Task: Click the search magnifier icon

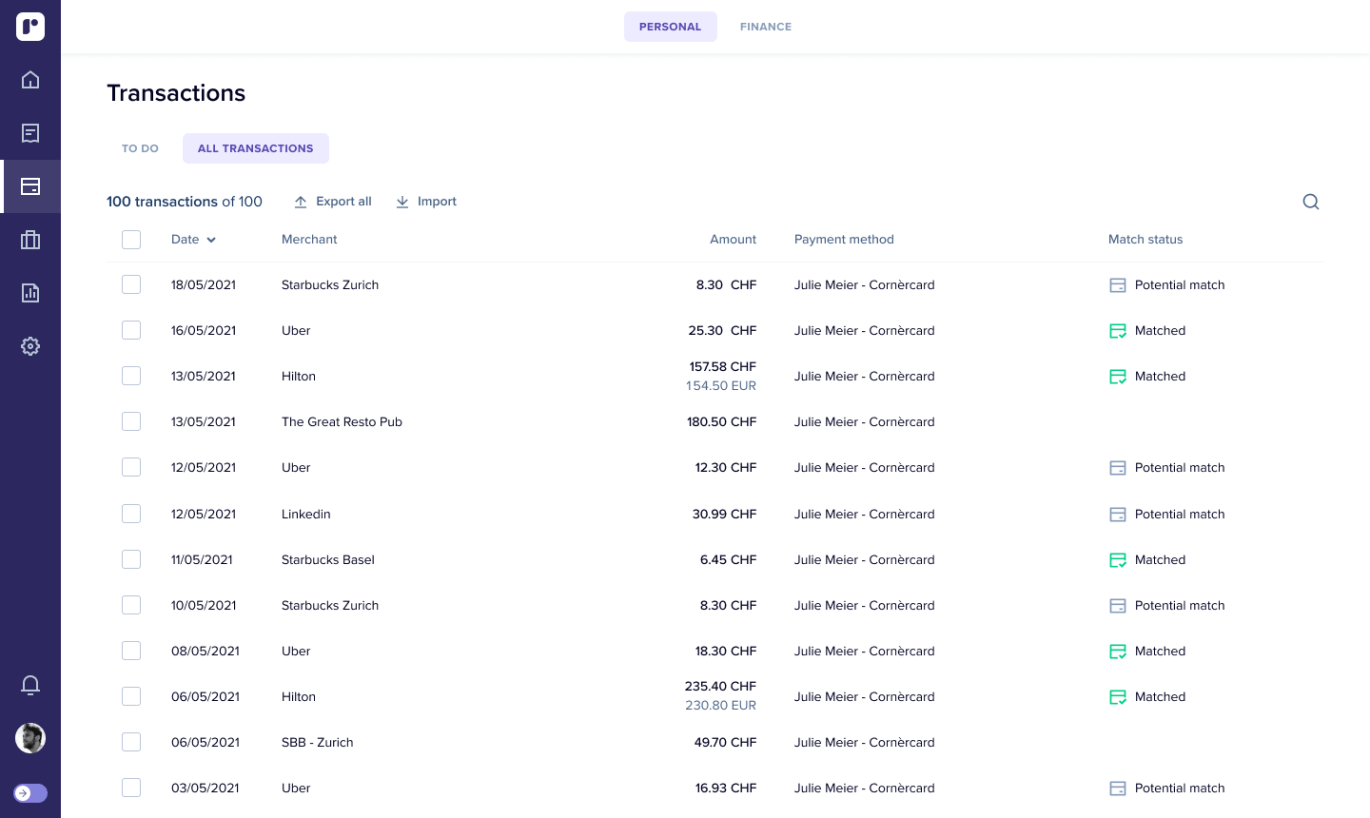Action: click(x=1310, y=202)
